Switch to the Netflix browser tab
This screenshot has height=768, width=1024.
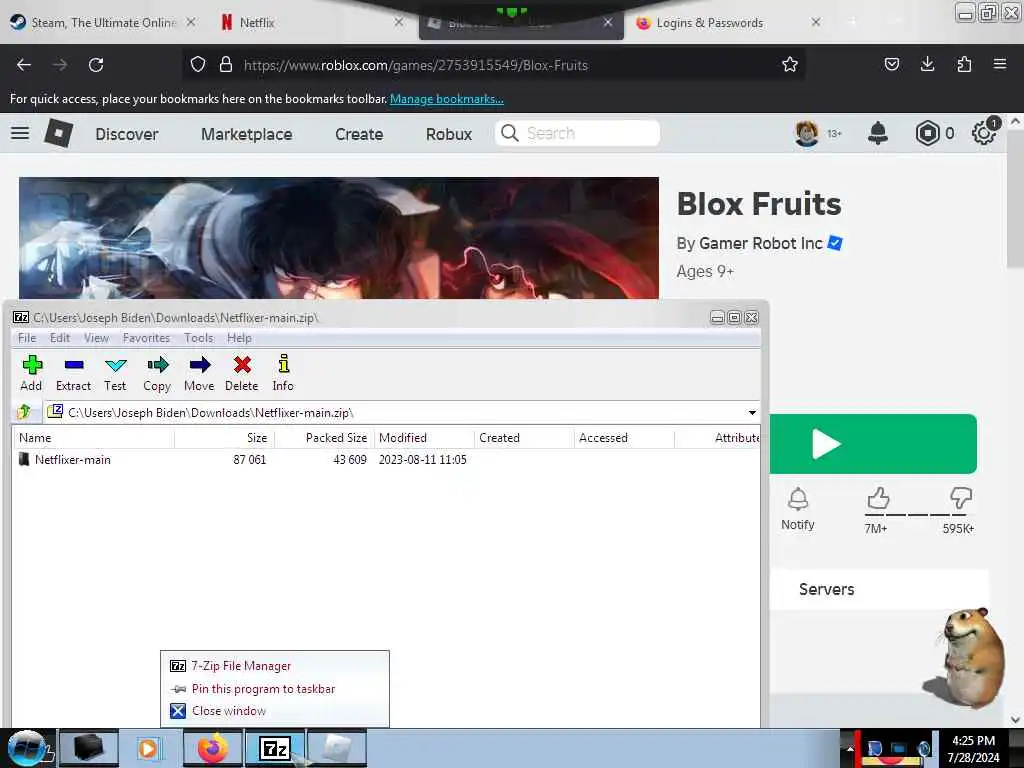pos(312,23)
